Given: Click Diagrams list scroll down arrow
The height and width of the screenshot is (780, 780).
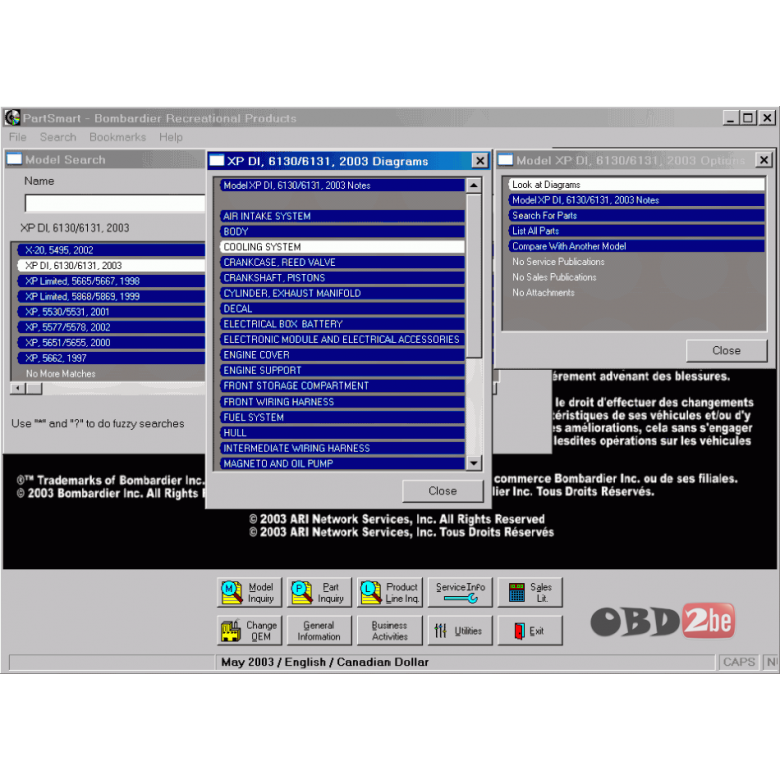Looking at the screenshot, I should 474,463.
